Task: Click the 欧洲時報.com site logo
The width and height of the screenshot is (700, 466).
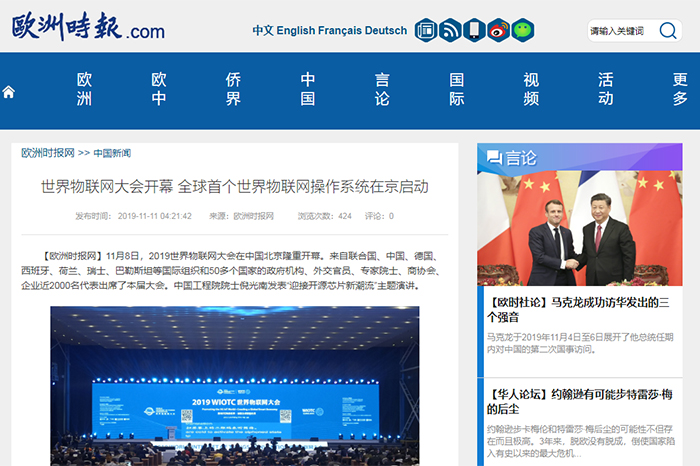Action: [x=88, y=28]
